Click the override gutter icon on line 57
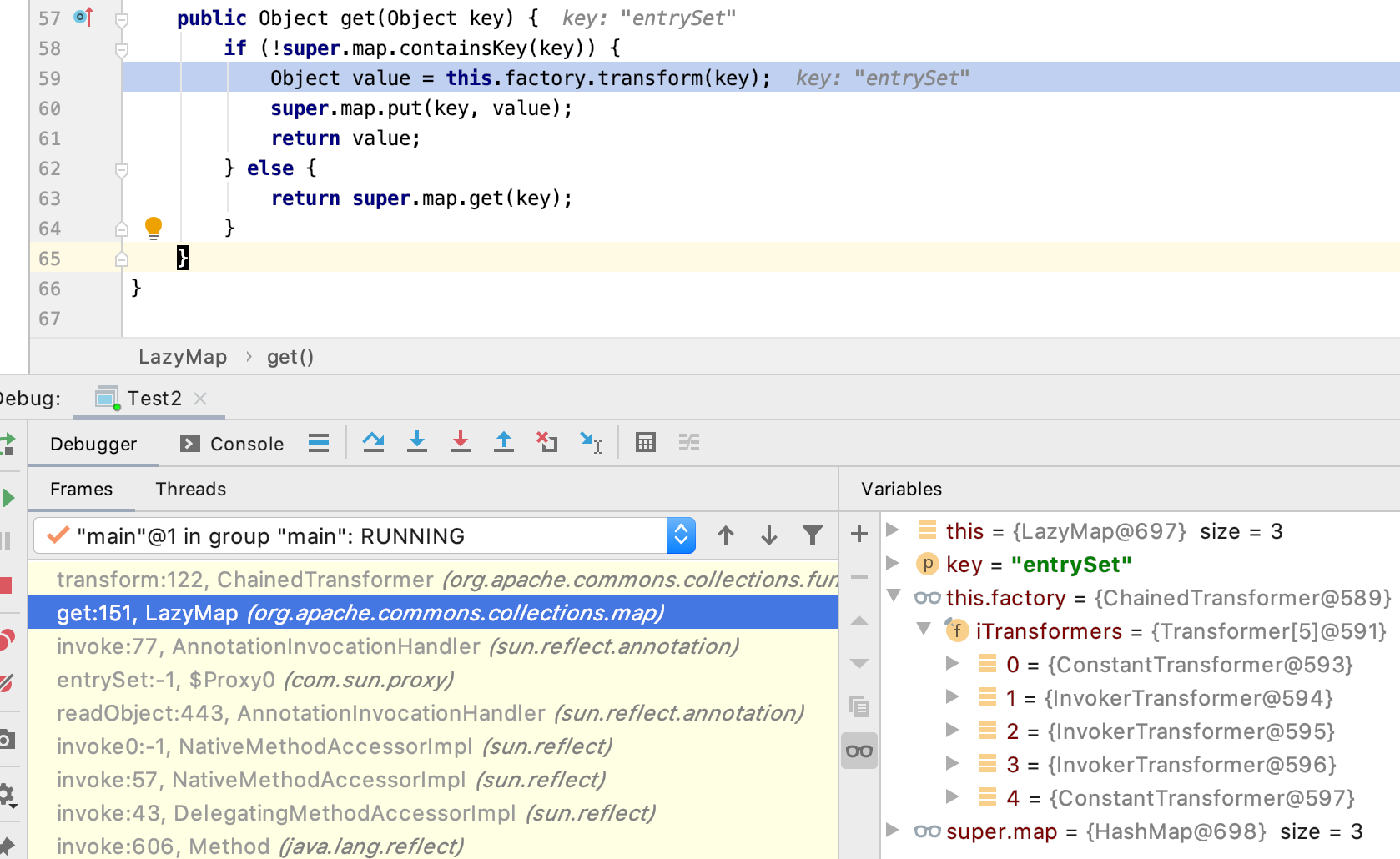Screen dimensions: 1400x859 [83, 17]
